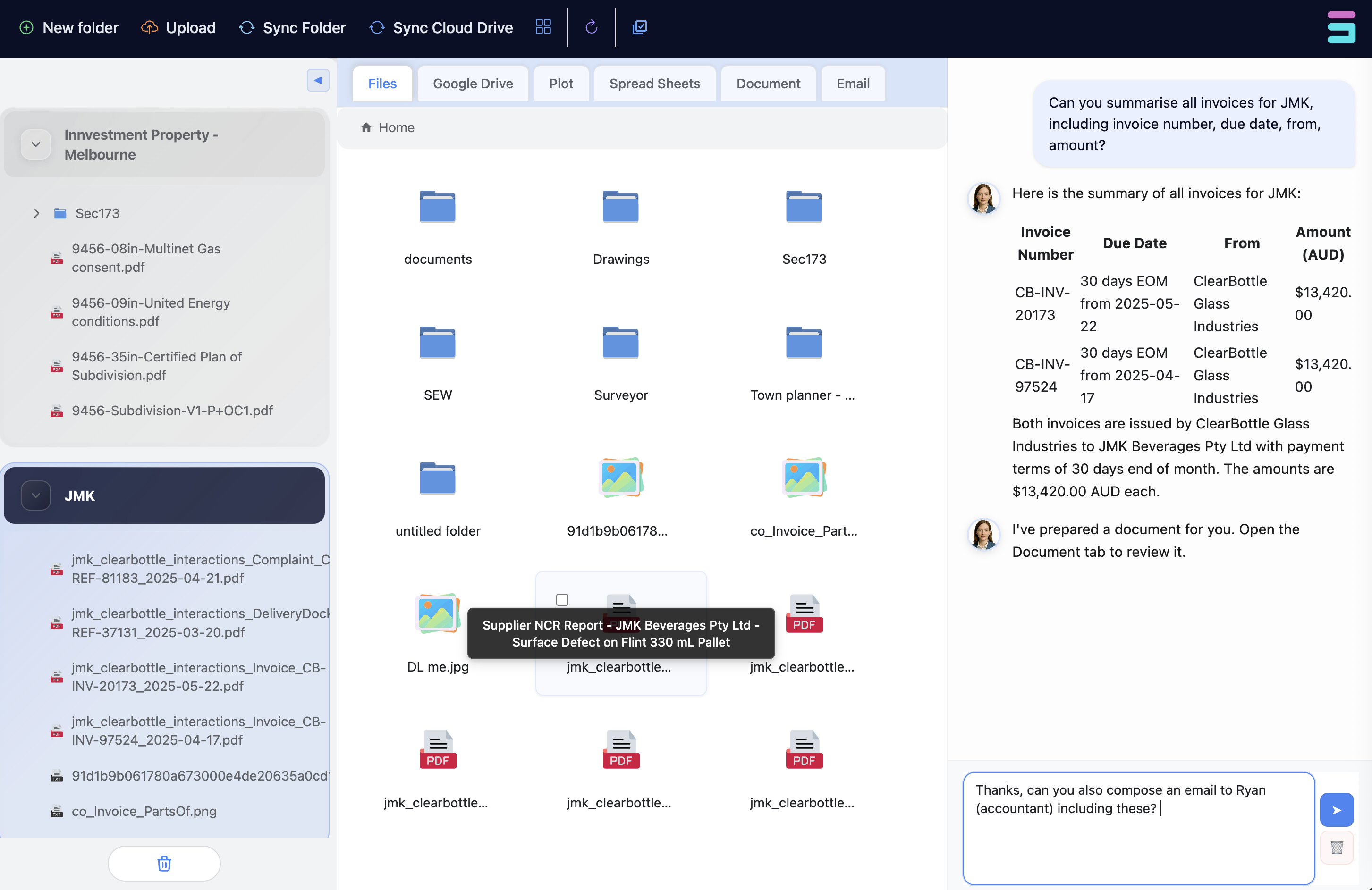Click the delete button at the sidebar bottom
The image size is (1372, 890).
(x=164, y=863)
